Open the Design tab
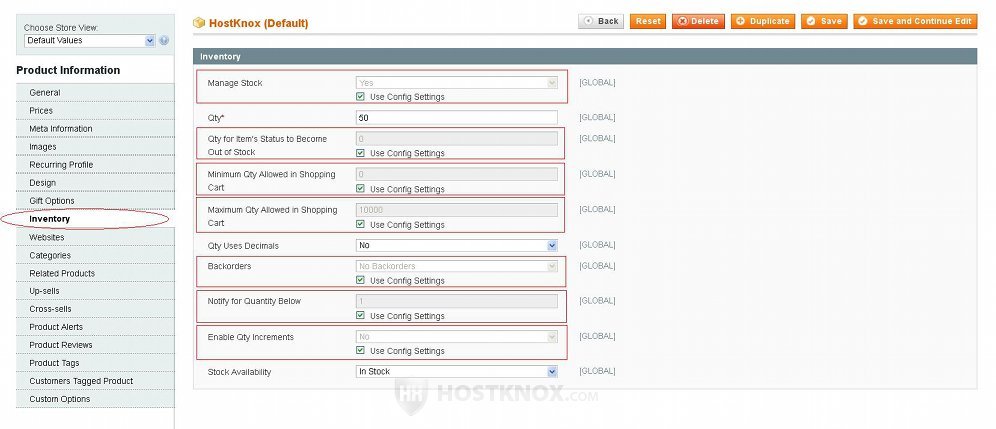 pyautogui.click(x=95, y=183)
